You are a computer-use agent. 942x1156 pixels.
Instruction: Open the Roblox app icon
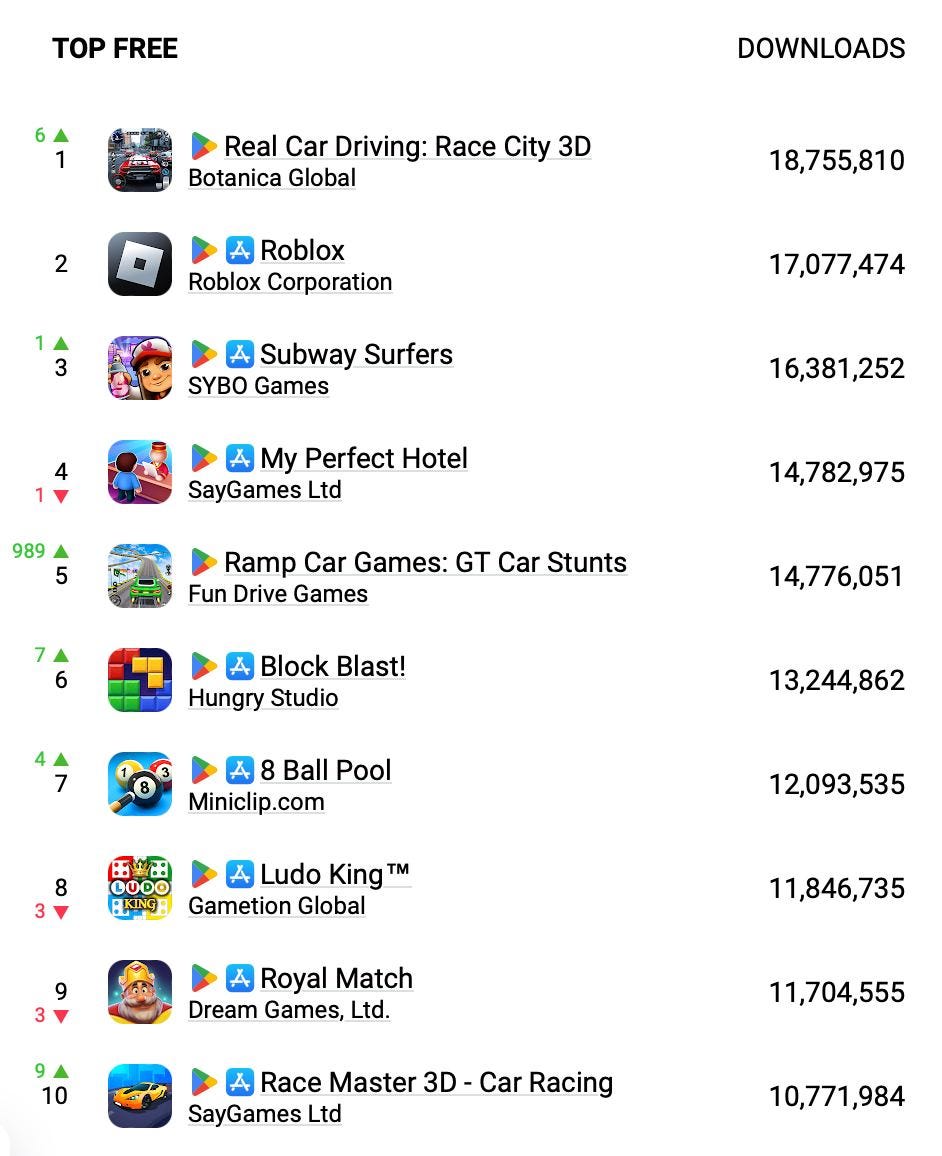[x=139, y=264]
